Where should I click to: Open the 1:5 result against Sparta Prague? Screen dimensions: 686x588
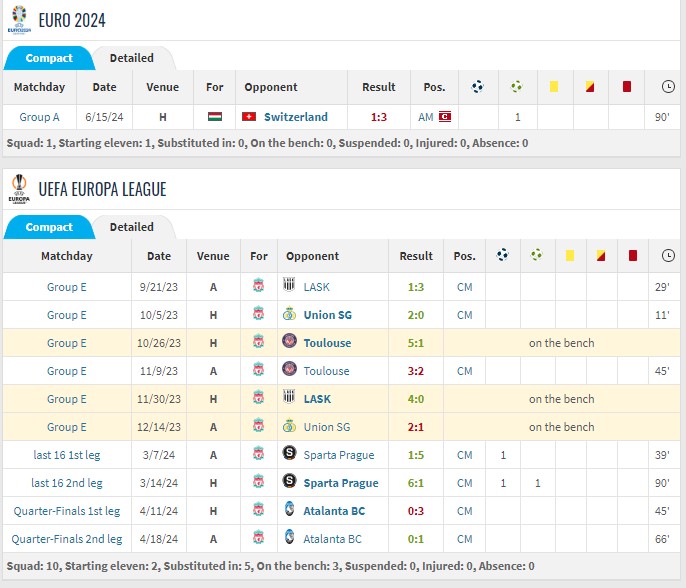[416, 455]
